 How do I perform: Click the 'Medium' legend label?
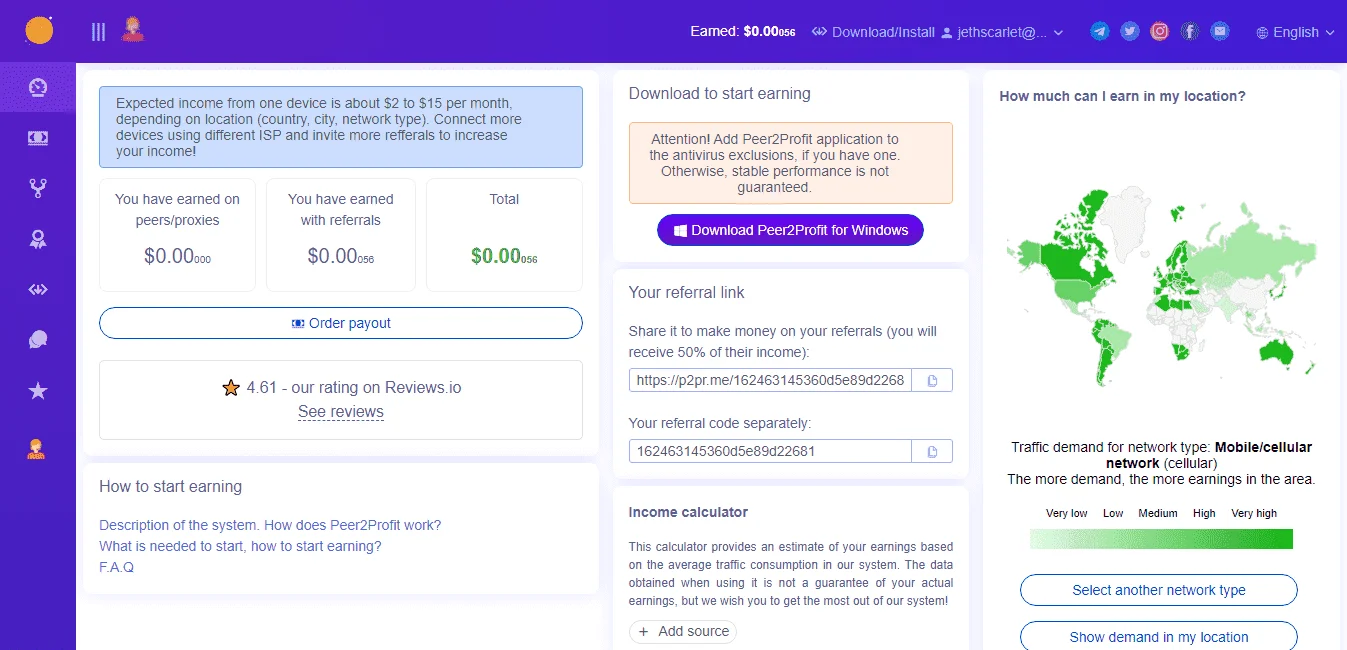pos(1157,513)
